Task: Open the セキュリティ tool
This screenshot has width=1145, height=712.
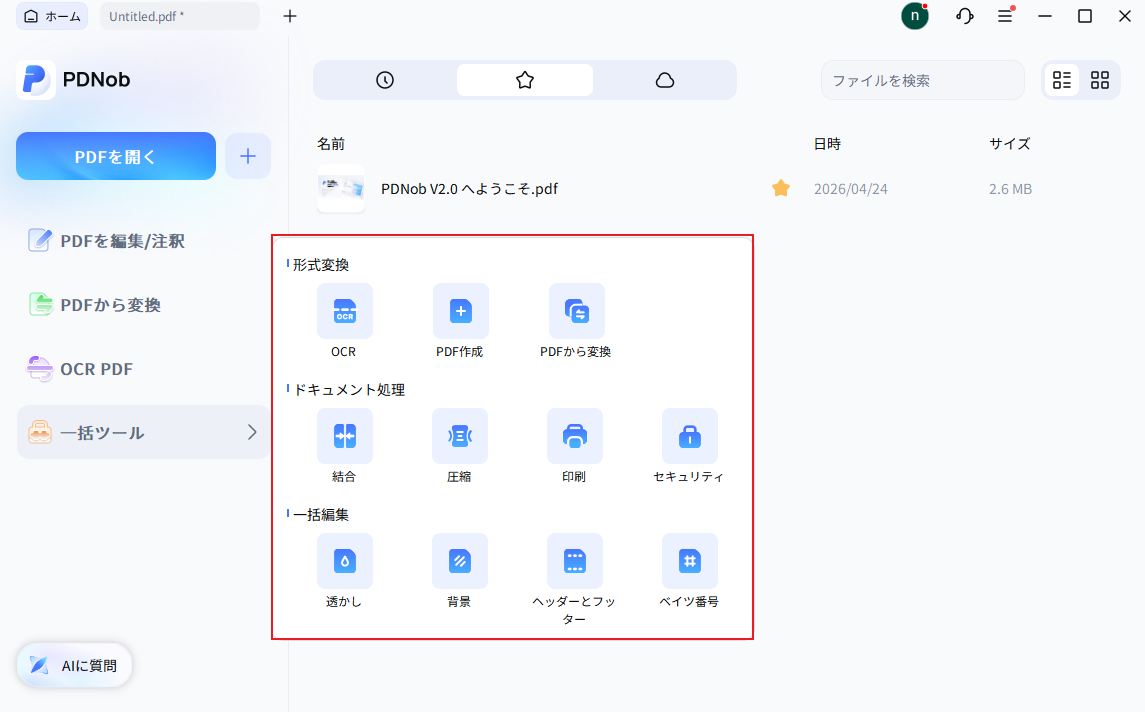Action: point(689,436)
